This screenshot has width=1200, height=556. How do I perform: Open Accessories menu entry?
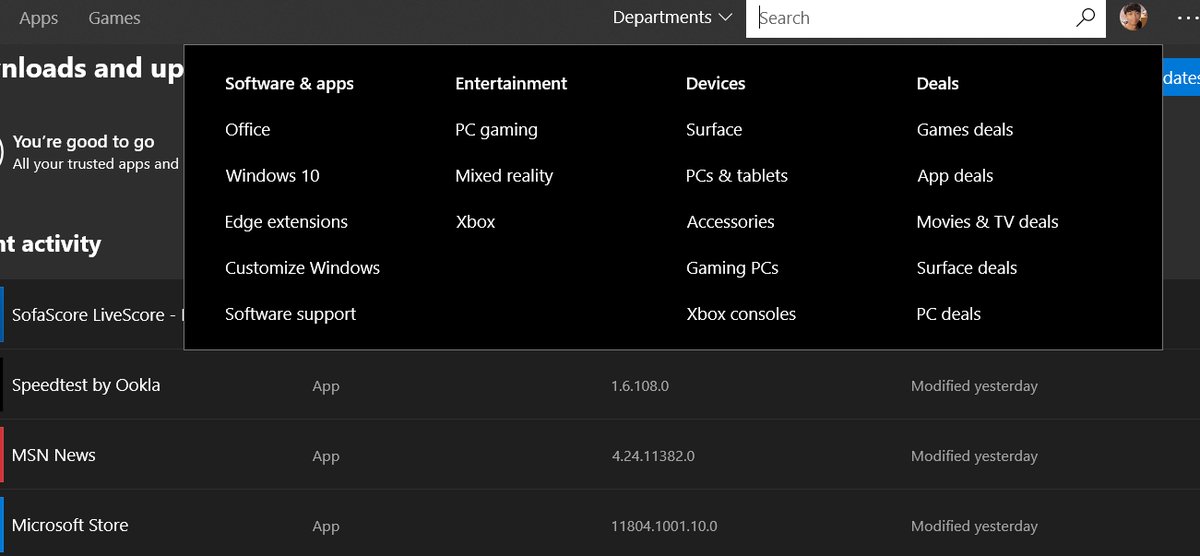click(x=730, y=222)
